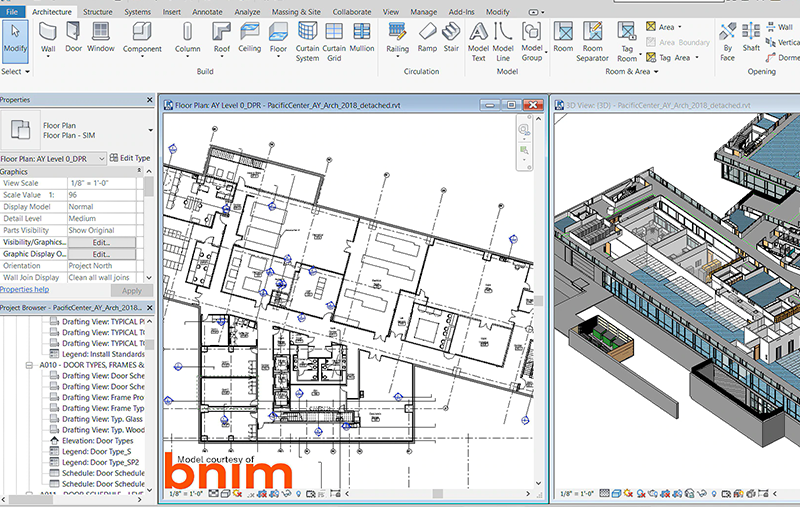Select the Tag Area tool
This screenshot has width=800, height=507.
[x=668, y=58]
